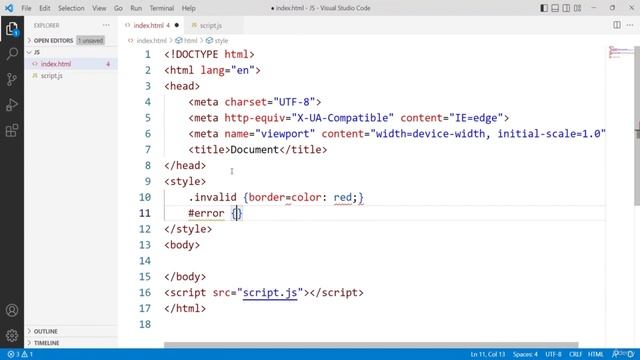The height and width of the screenshot is (360, 640).
Task: Open the Explorer view in activity bar
Action: point(12,29)
